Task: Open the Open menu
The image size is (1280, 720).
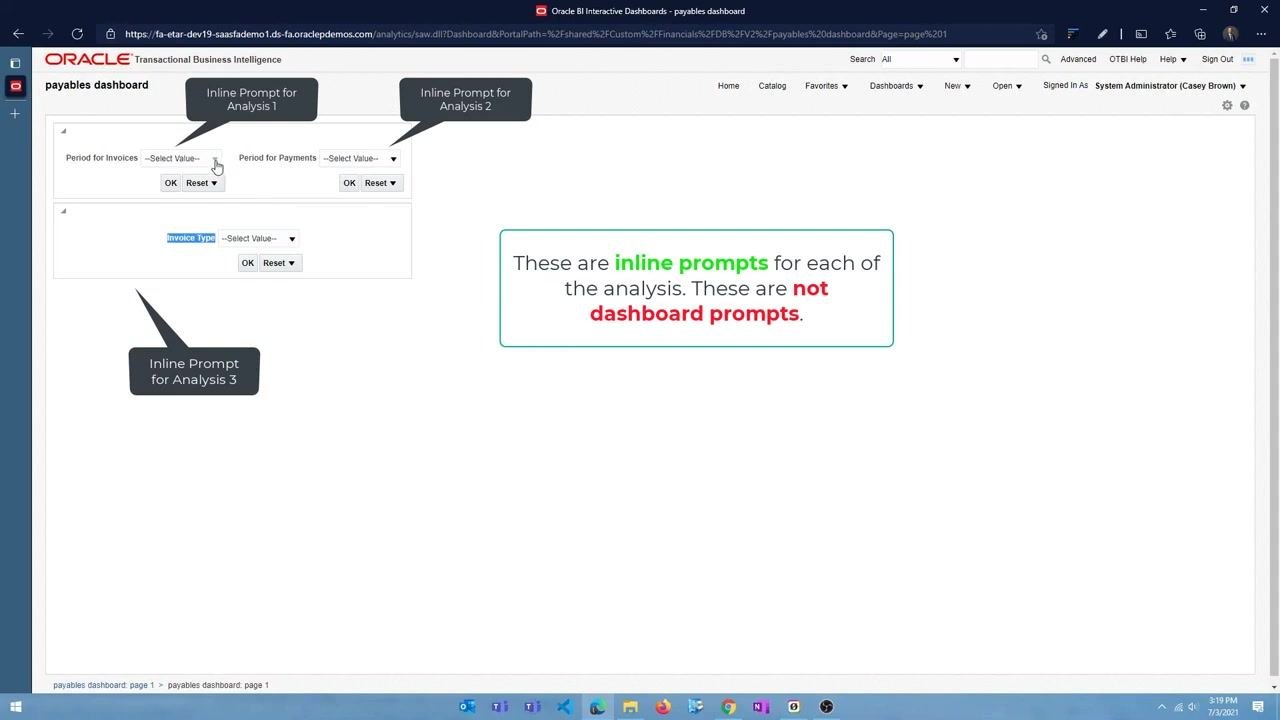Action: pyautogui.click(x=1007, y=86)
